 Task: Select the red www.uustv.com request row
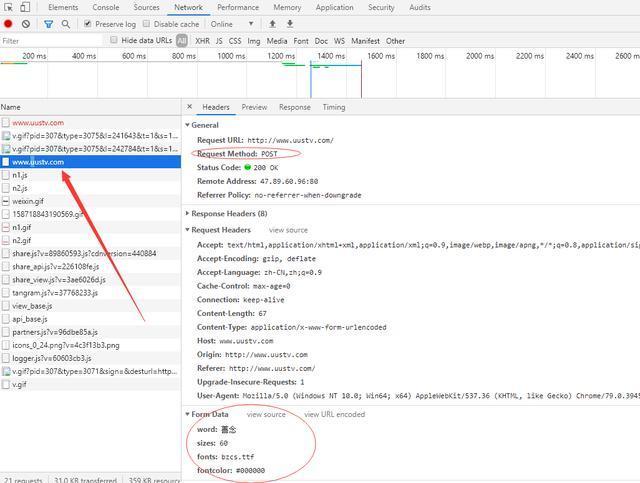pos(90,122)
